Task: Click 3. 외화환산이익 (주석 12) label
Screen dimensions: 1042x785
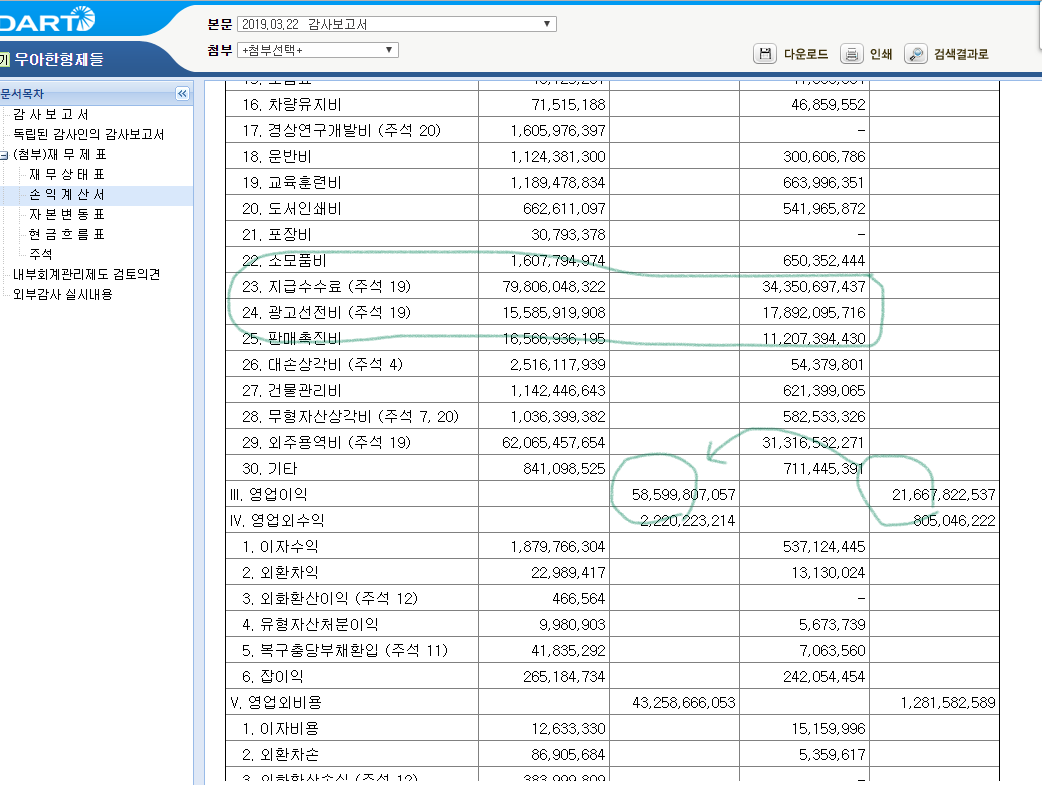Action: tap(330, 598)
